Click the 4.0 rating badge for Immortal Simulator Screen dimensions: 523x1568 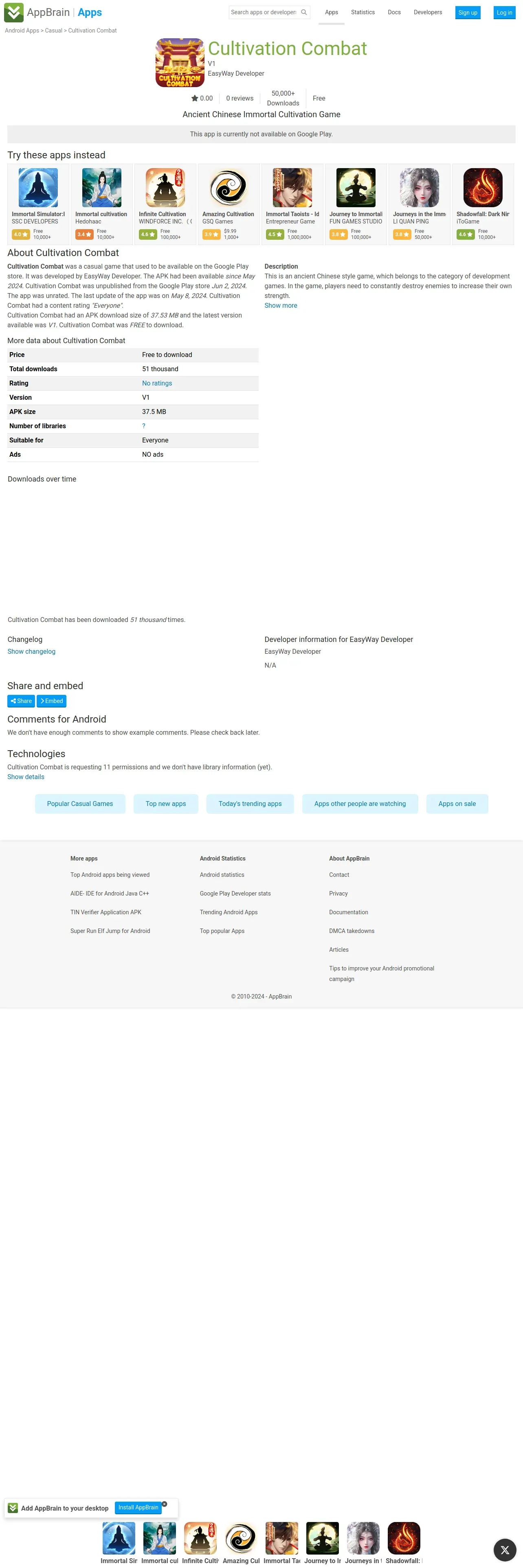(21, 234)
